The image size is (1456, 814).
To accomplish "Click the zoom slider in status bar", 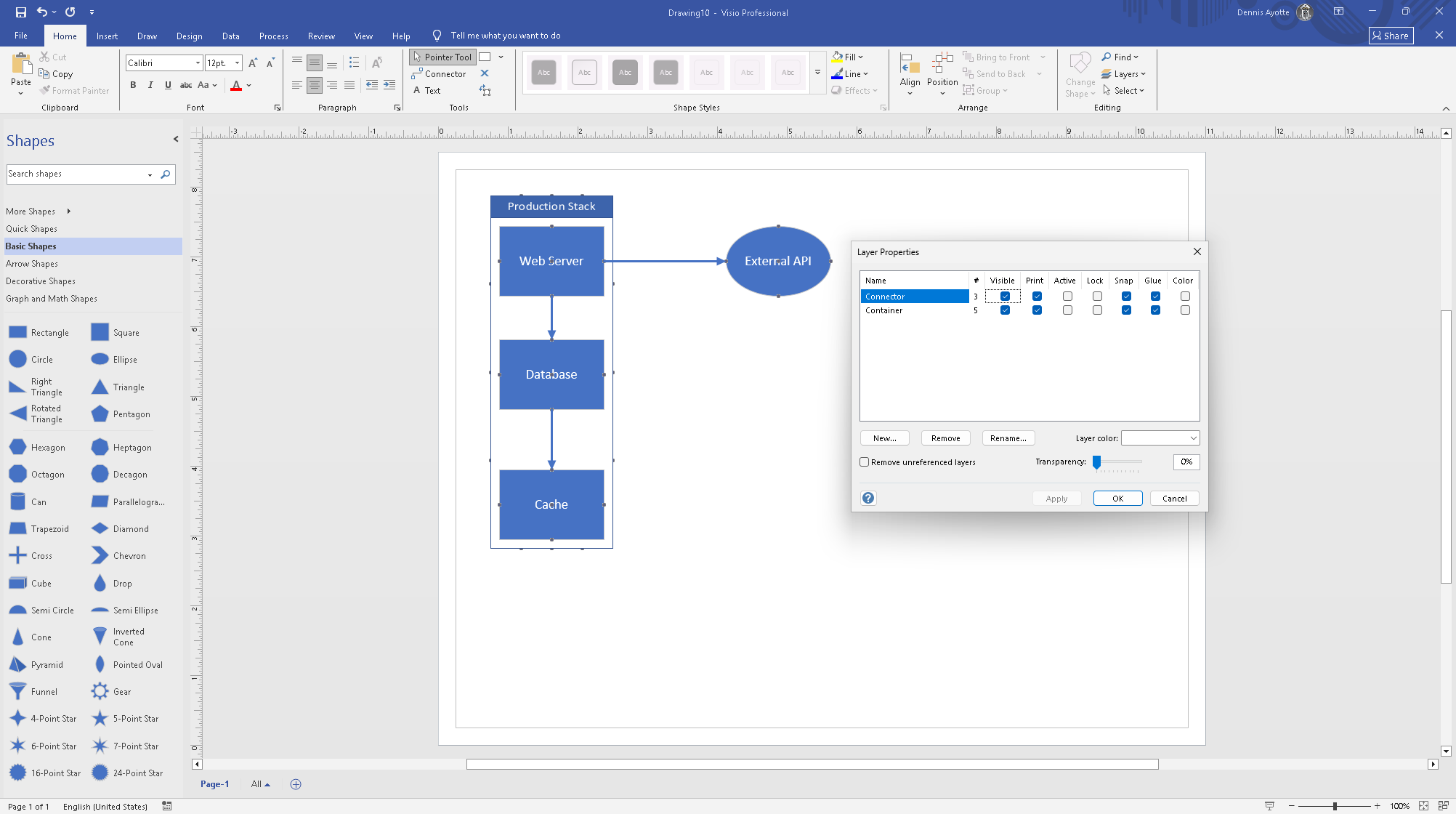I will click(x=1335, y=805).
